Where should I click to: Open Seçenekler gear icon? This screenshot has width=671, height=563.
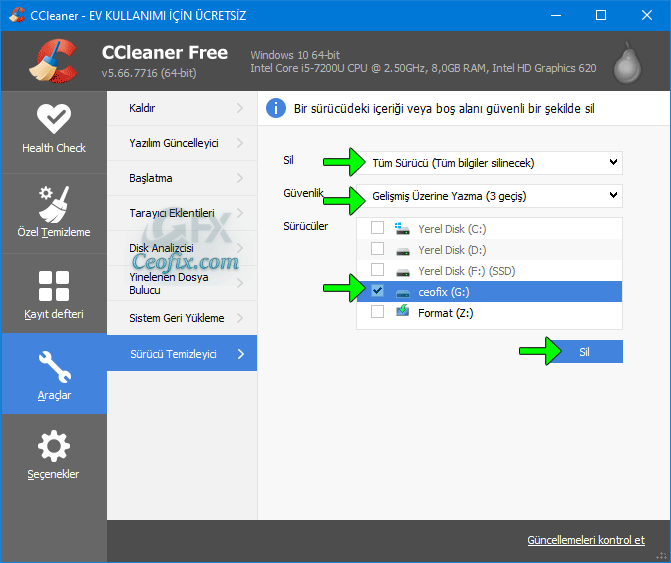click(x=54, y=446)
